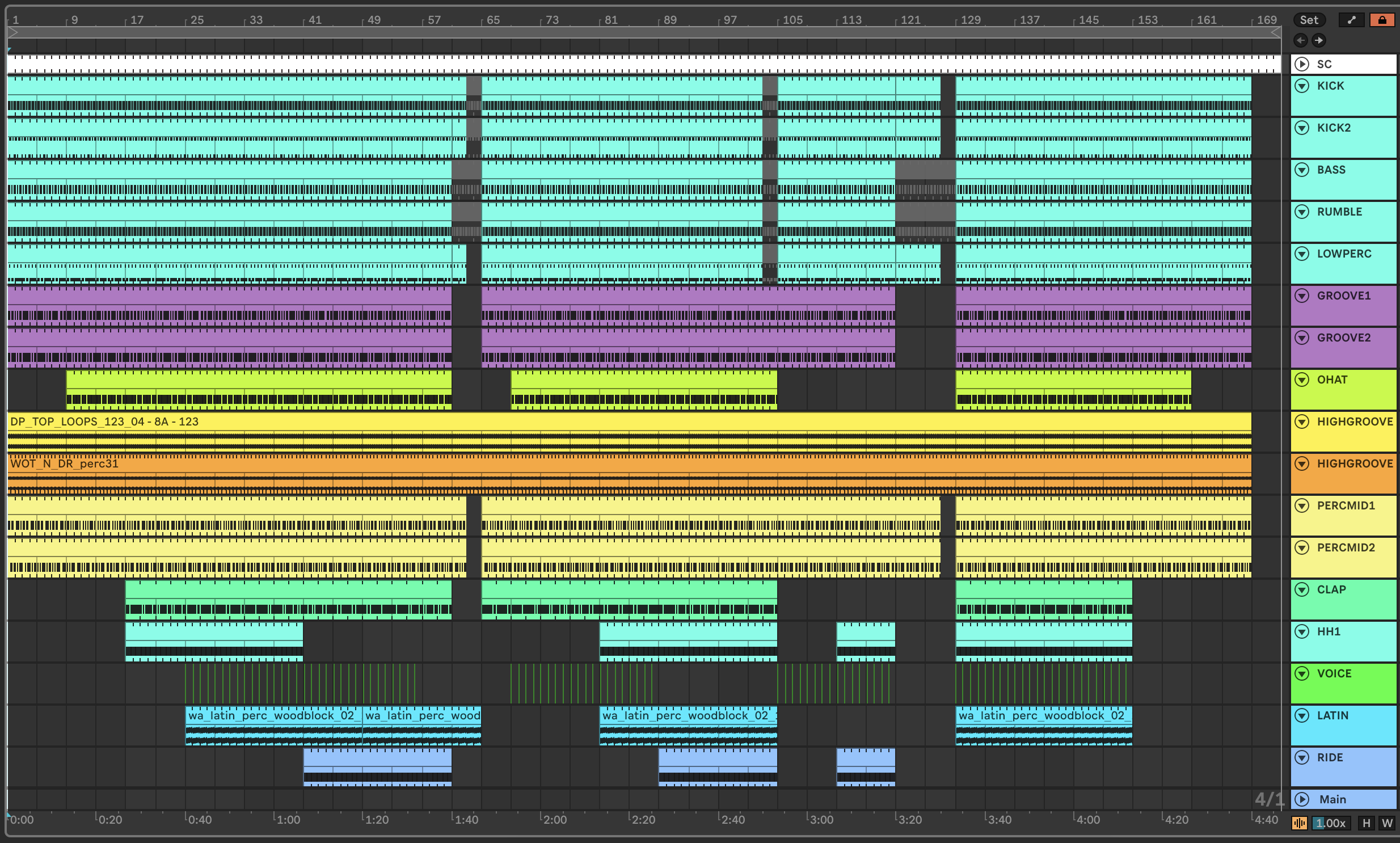Image resolution: width=1400 pixels, height=843 pixels.
Task: Unfold the SC track
Action: [1302, 64]
